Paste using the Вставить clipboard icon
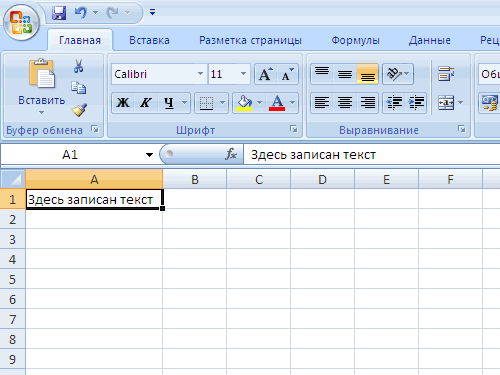 [41, 74]
